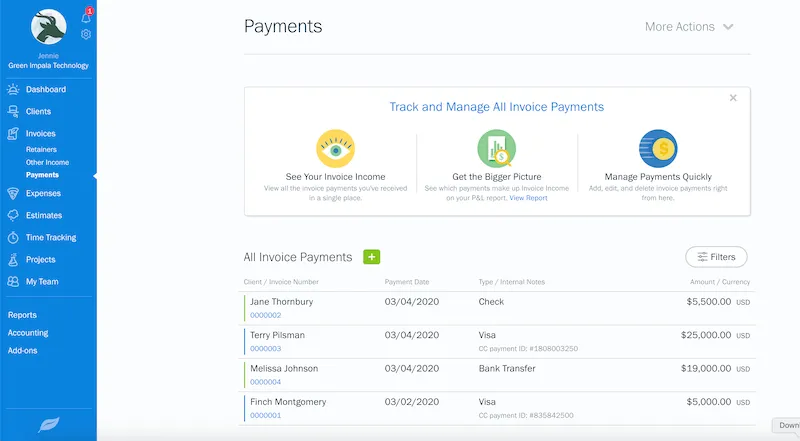Open invoice number 0000001 for Finch Montgomery
Screen dimensions: 800x441
coord(265,415)
